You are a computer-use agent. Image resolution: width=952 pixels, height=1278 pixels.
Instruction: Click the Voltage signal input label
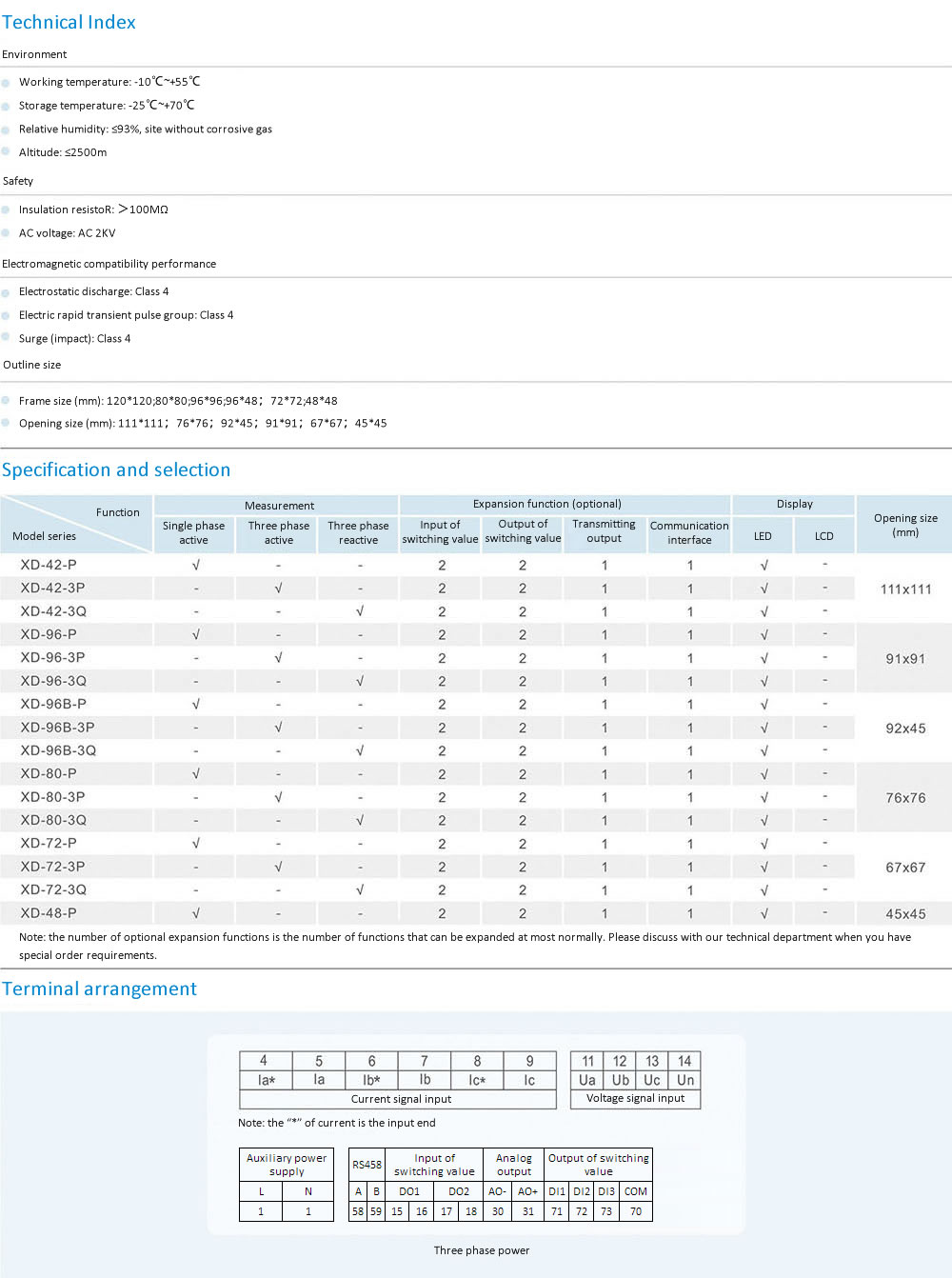(x=635, y=1098)
